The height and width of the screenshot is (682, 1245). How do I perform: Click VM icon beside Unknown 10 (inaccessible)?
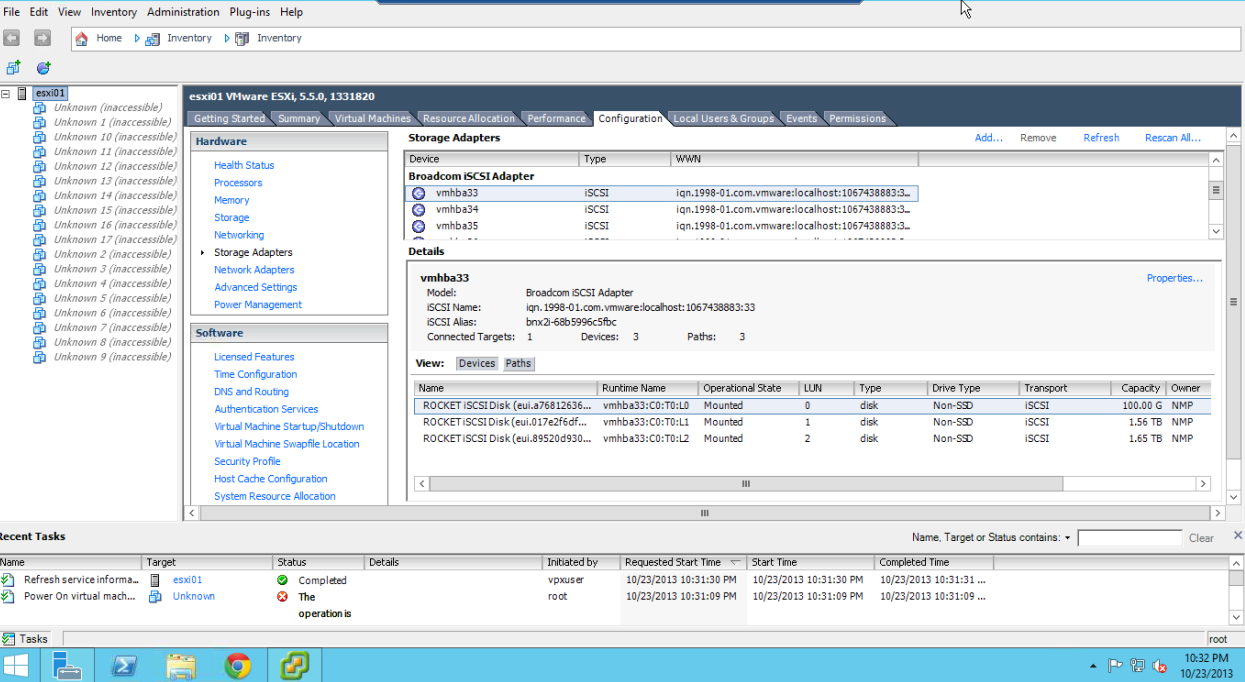pyautogui.click(x=40, y=137)
